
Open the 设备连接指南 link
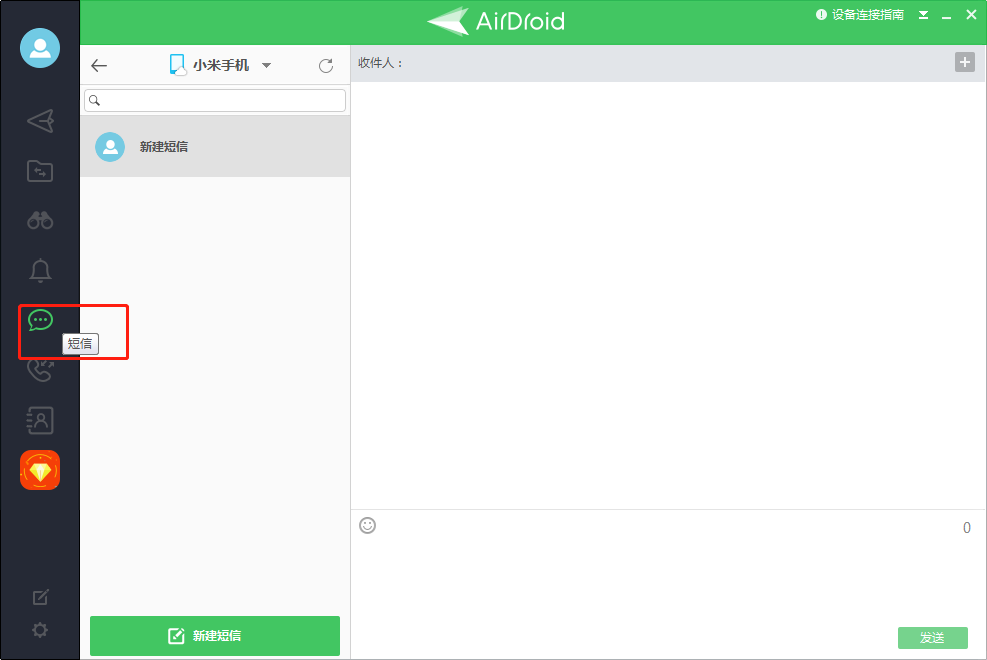860,14
